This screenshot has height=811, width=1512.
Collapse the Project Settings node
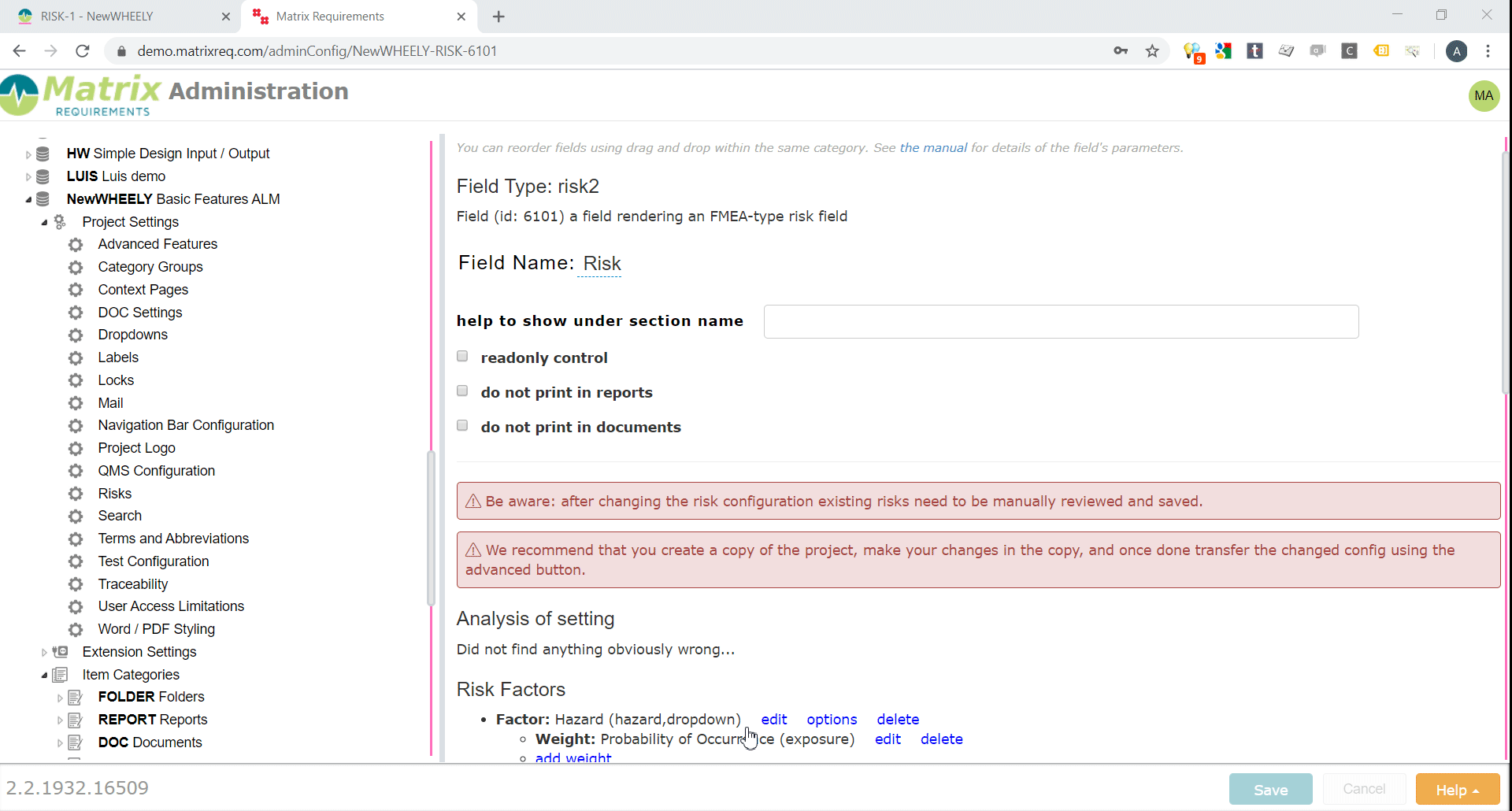pyautogui.click(x=44, y=223)
